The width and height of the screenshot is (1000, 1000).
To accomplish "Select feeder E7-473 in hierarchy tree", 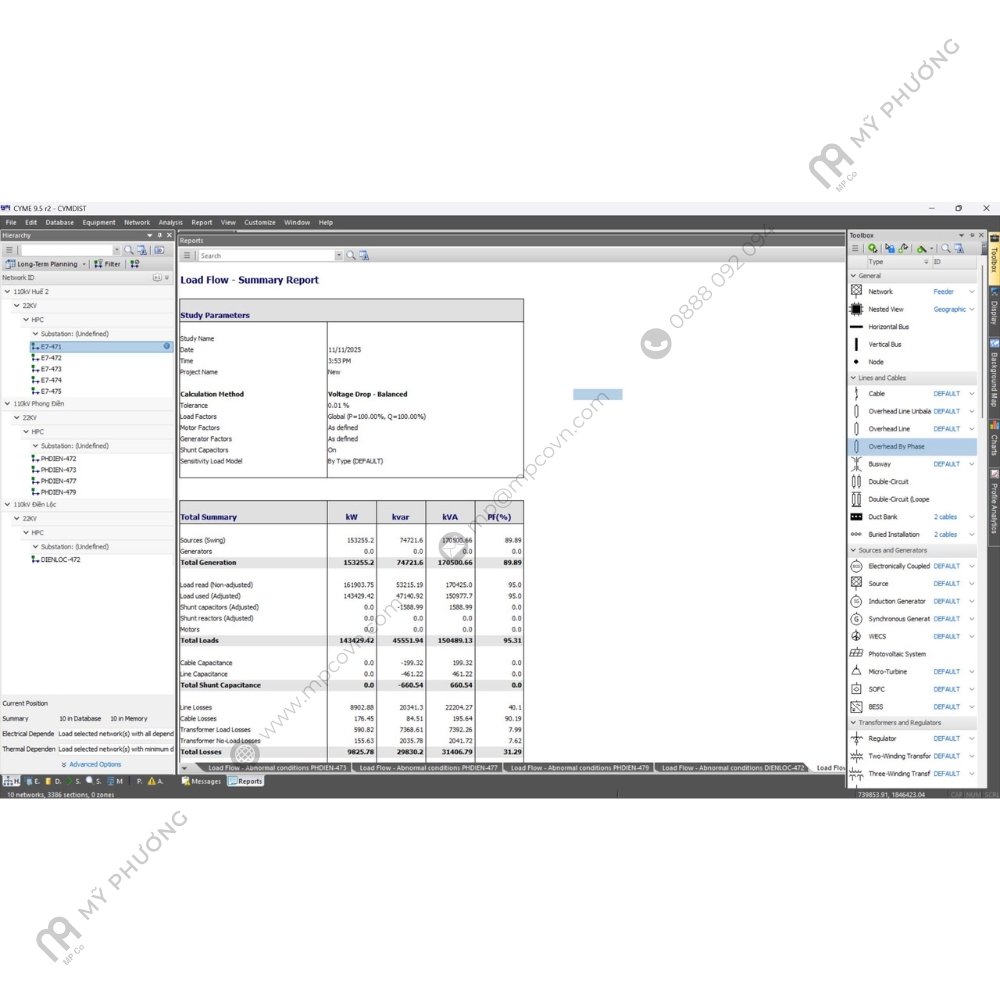I will coord(51,369).
